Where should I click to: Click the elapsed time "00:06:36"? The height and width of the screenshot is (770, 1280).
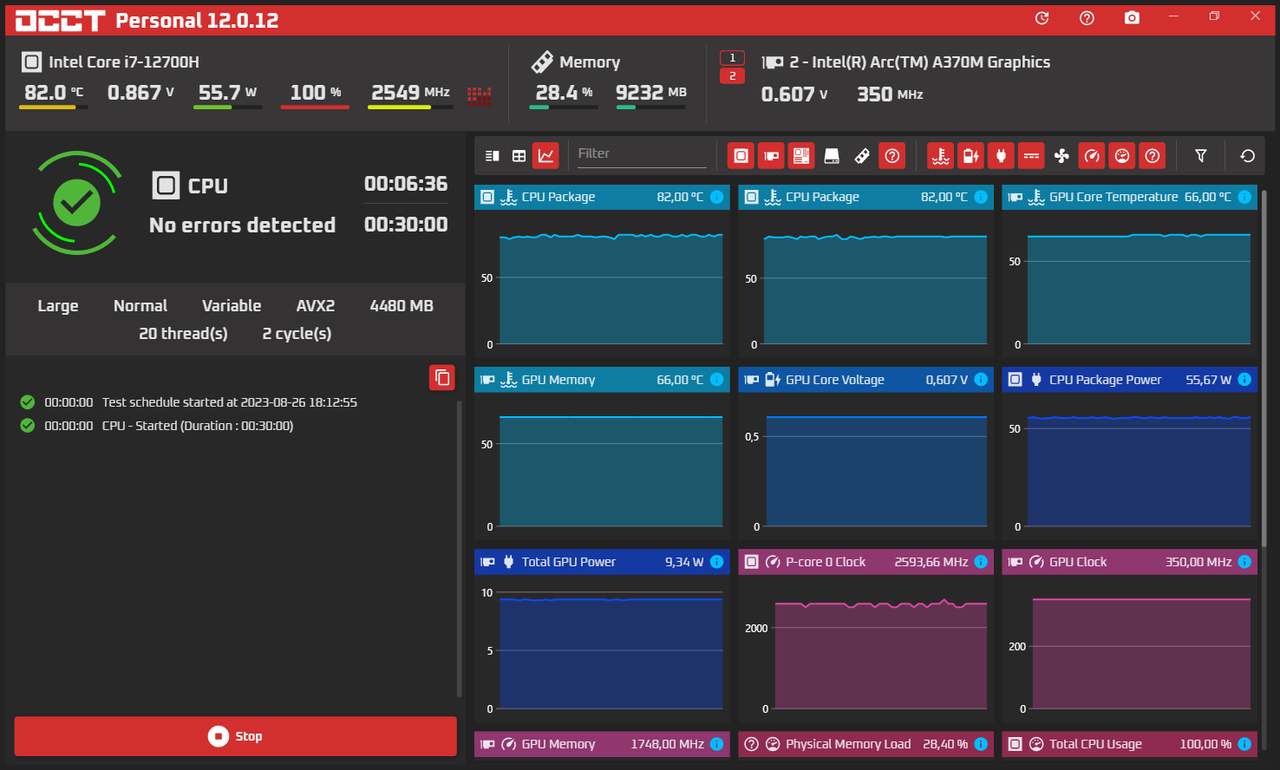[406, 184]
